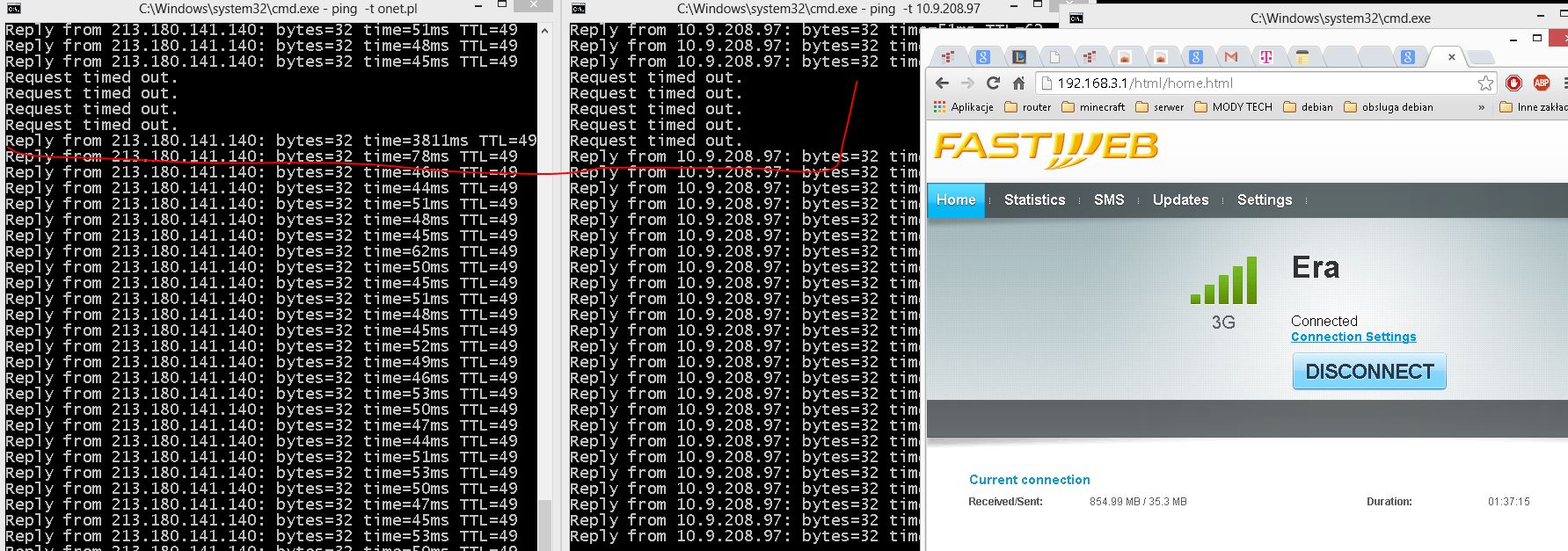
Task: Open the Statistics page
Action: [x=1034, y=200]
